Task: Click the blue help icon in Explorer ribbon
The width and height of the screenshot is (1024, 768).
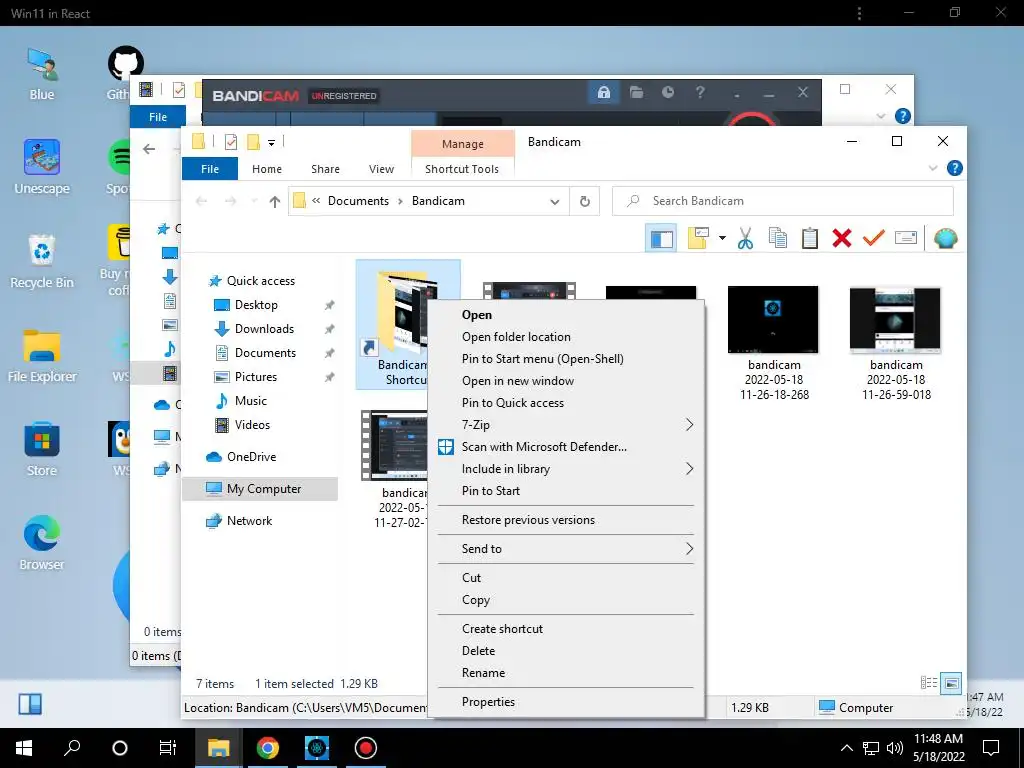Action: 954,168
